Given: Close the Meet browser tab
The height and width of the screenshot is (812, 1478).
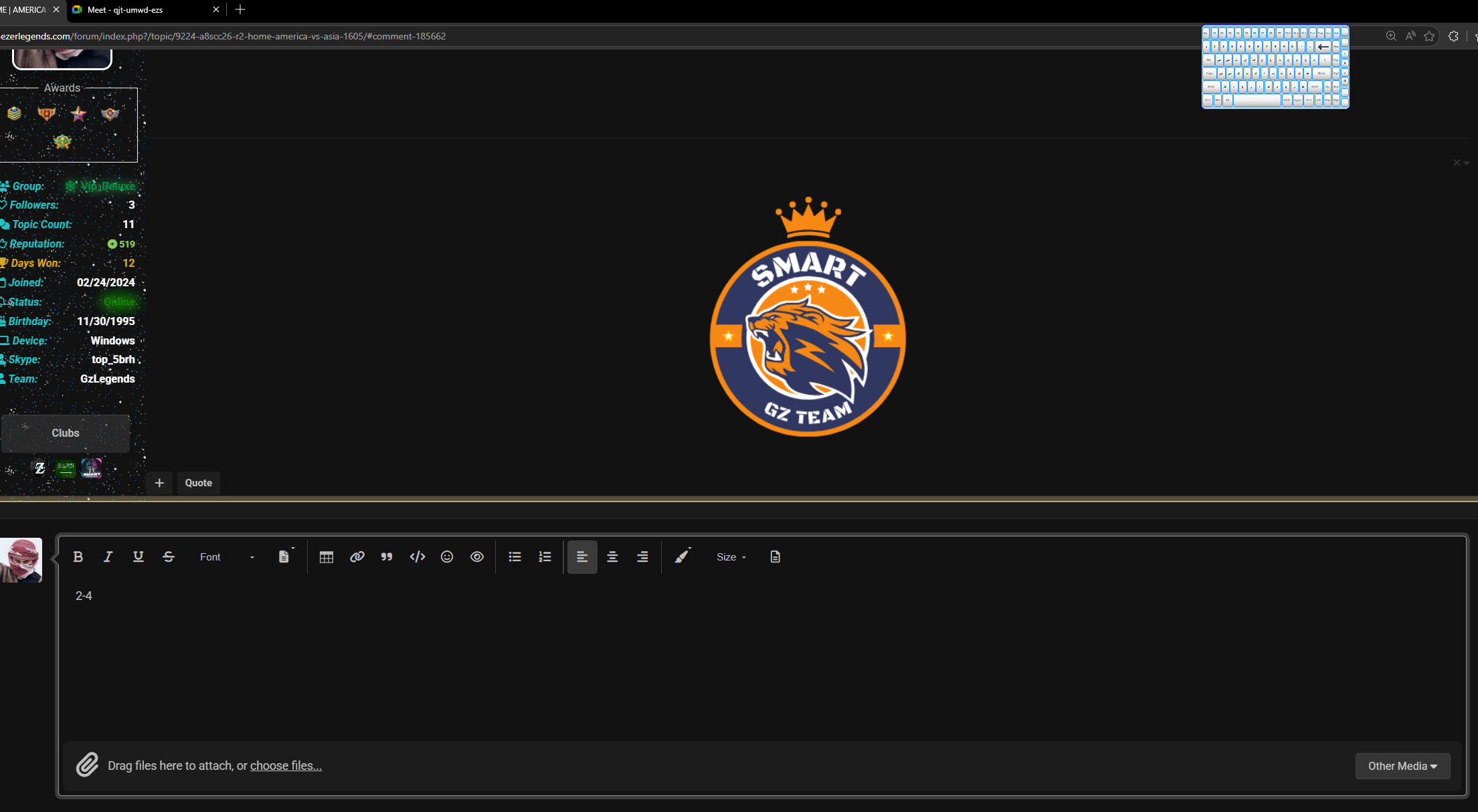Looking at the screenshot, I should tap(215, 9).
